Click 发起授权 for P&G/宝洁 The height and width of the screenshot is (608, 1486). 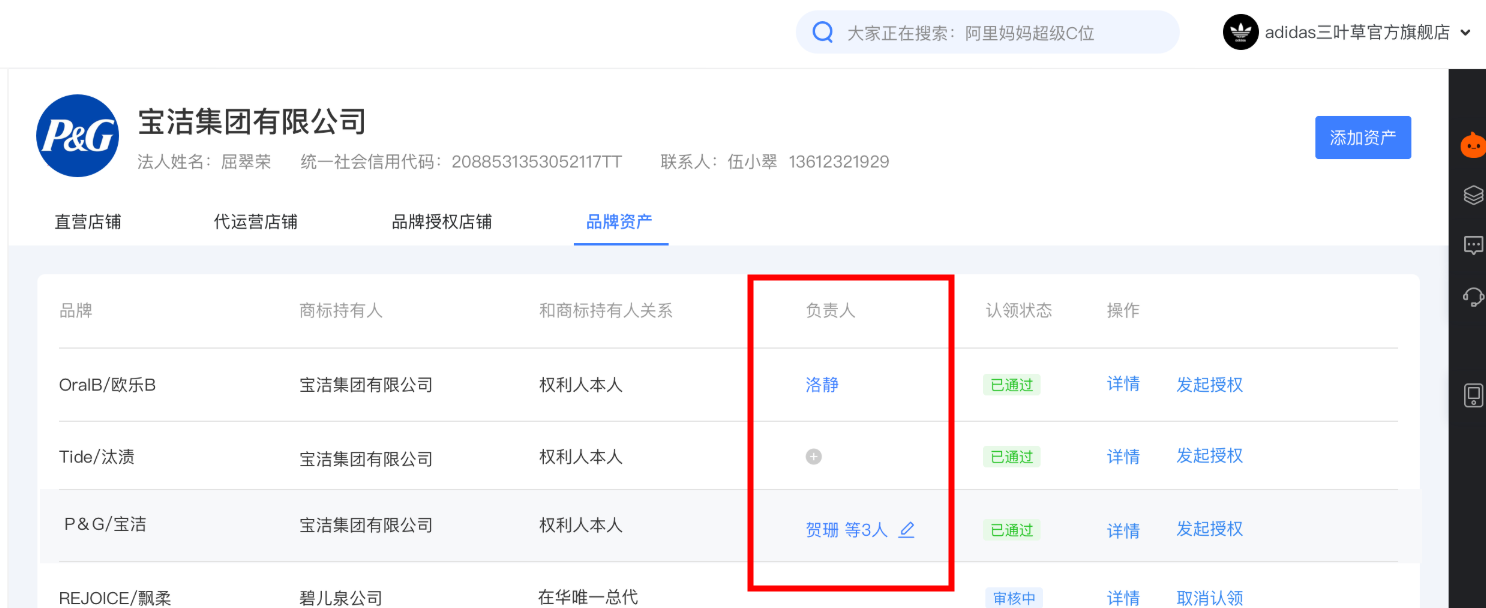pos(1210,528)
